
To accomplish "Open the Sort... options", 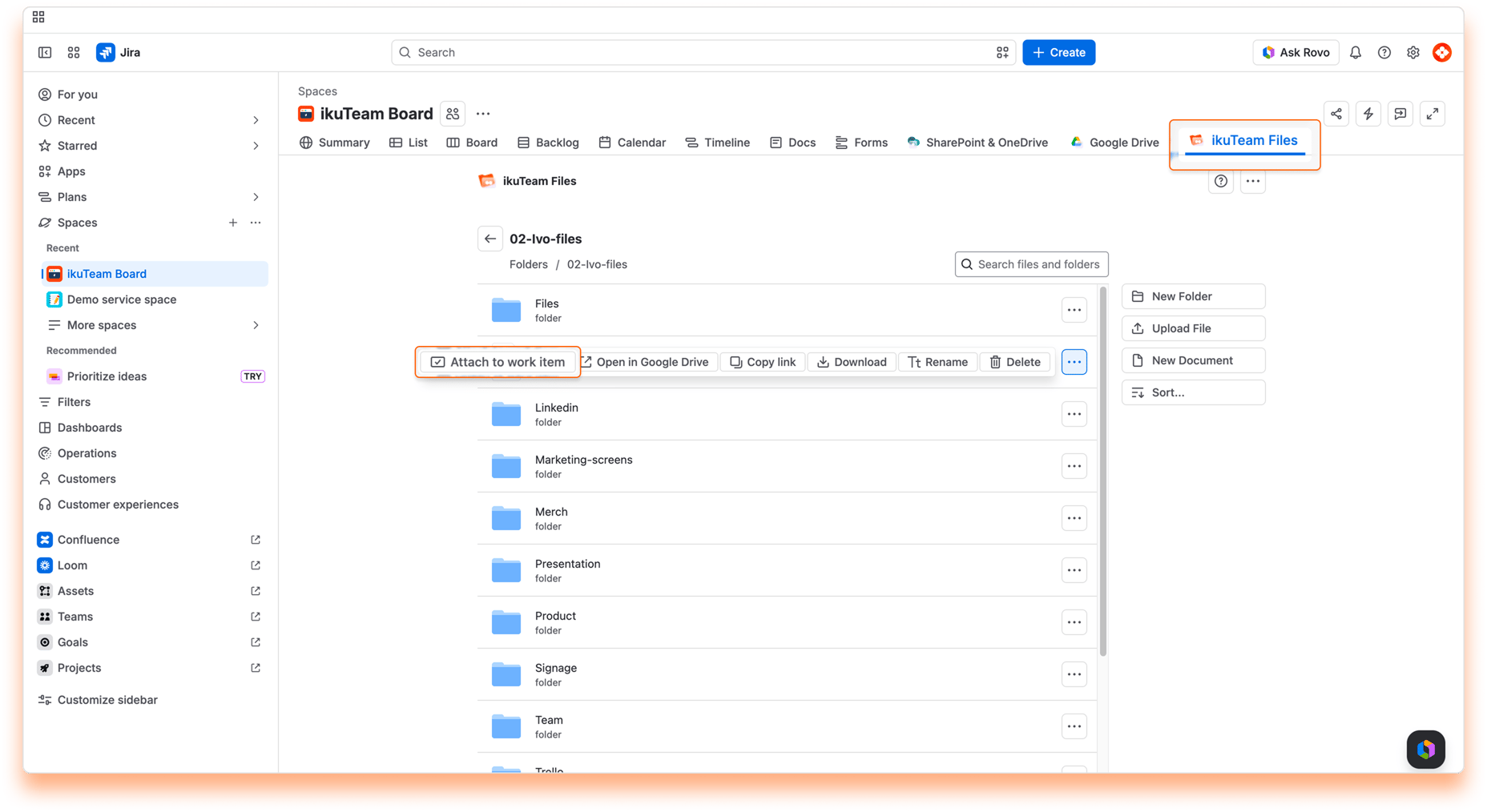I will pos(1193,392).
